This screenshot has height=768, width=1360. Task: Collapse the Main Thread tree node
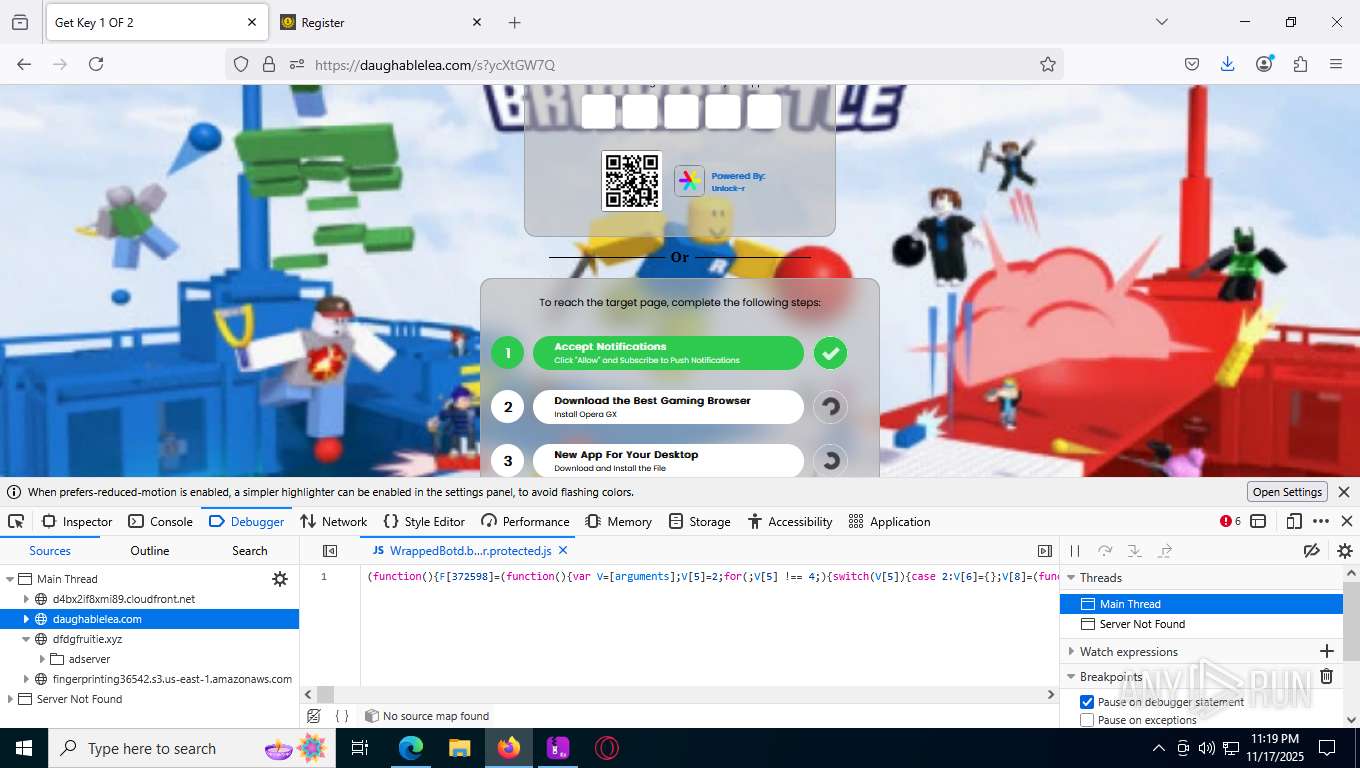[10, 579]
